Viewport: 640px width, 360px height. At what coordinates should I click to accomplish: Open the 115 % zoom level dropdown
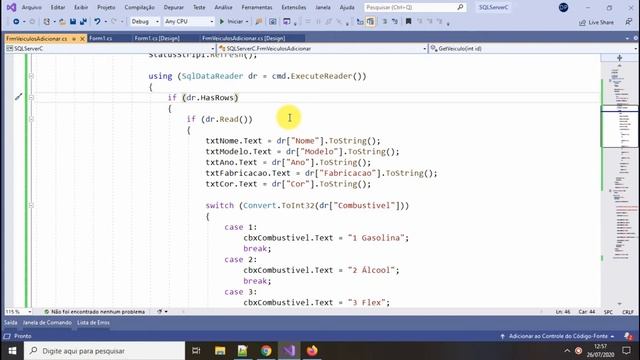(x=18, y=312)
